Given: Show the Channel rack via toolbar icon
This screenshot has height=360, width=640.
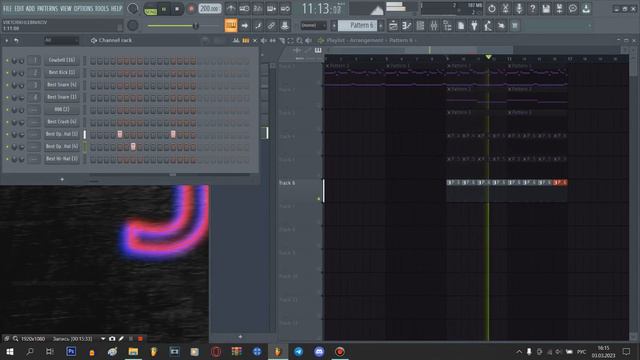Looking at the screenshot, I should tap(420, 26).
